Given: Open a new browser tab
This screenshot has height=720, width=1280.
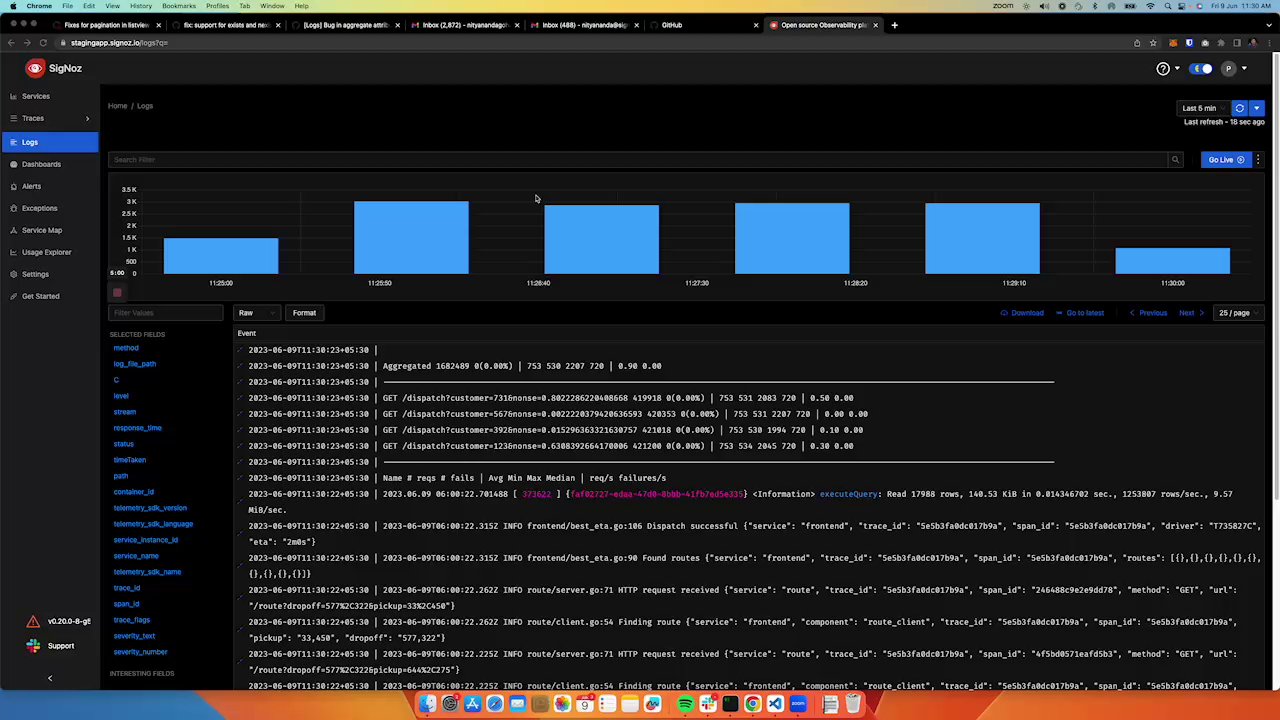Looking at the screenshot, I should [x=894, y=25].
